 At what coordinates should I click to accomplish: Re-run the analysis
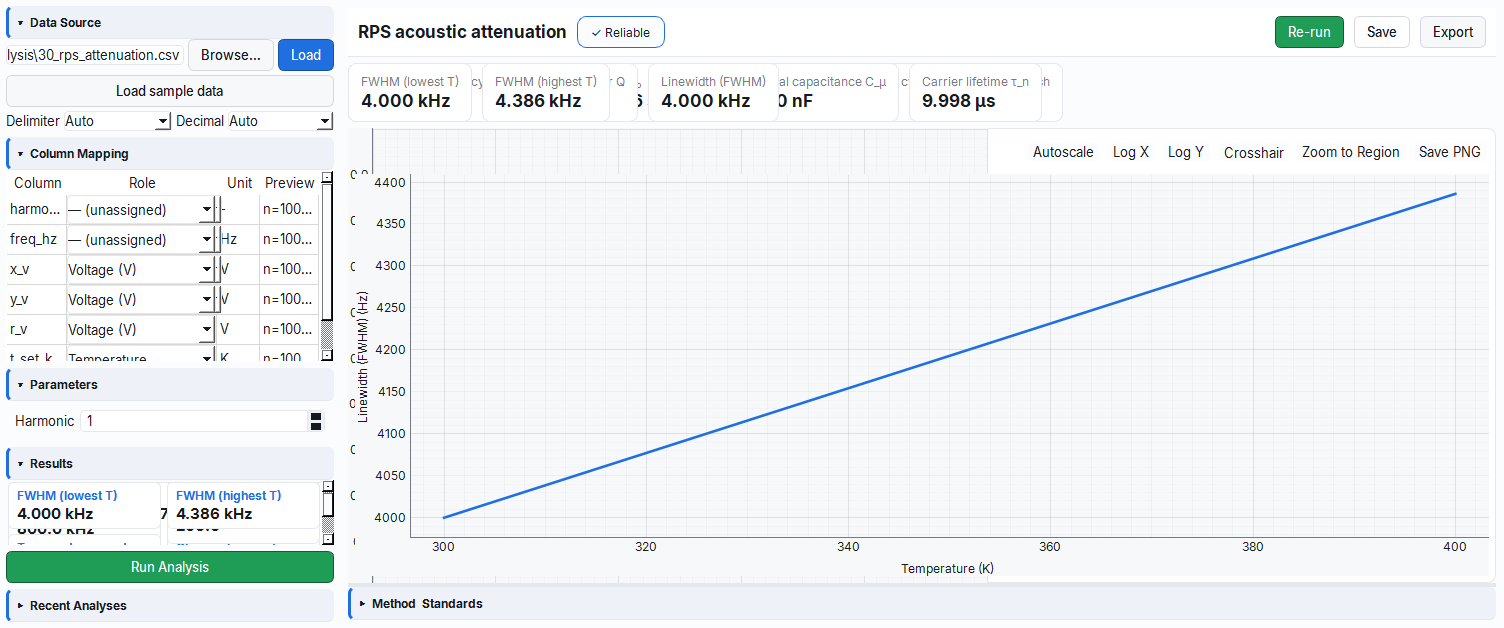1309,32
